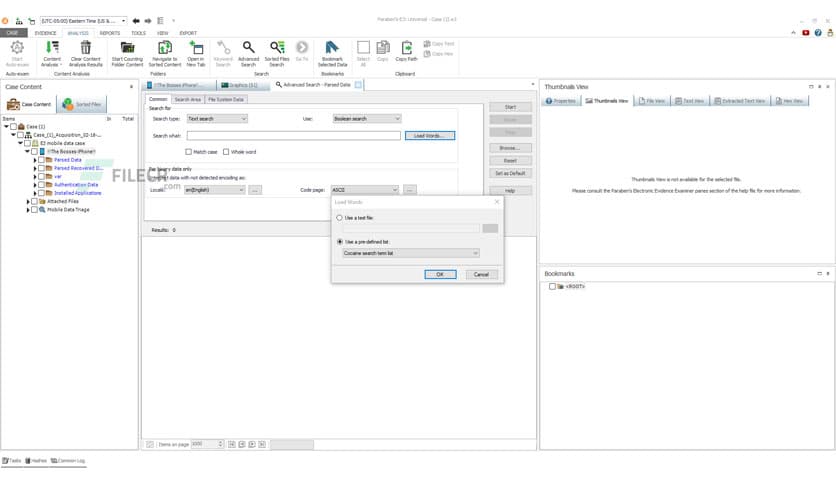Viewport: 836px width, 484px height.
Task: Open the Cocaine search term list dropdown
Action: pos(410,253)
